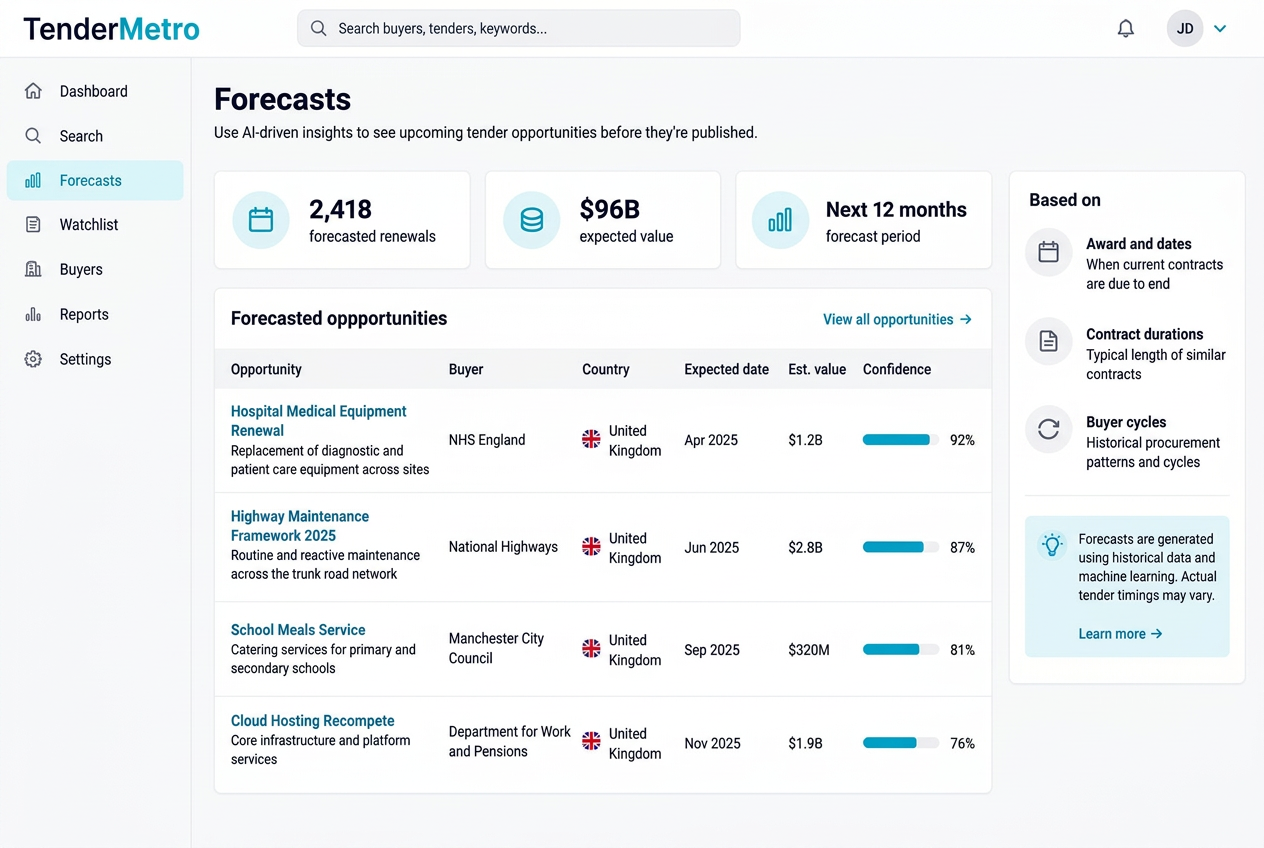Click the Contract durations document icon
This screenshot has width=1264, height=848.
click(1048, 342)
